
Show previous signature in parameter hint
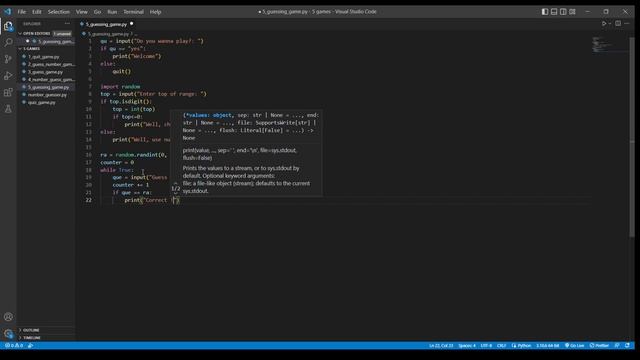point(176,184)
